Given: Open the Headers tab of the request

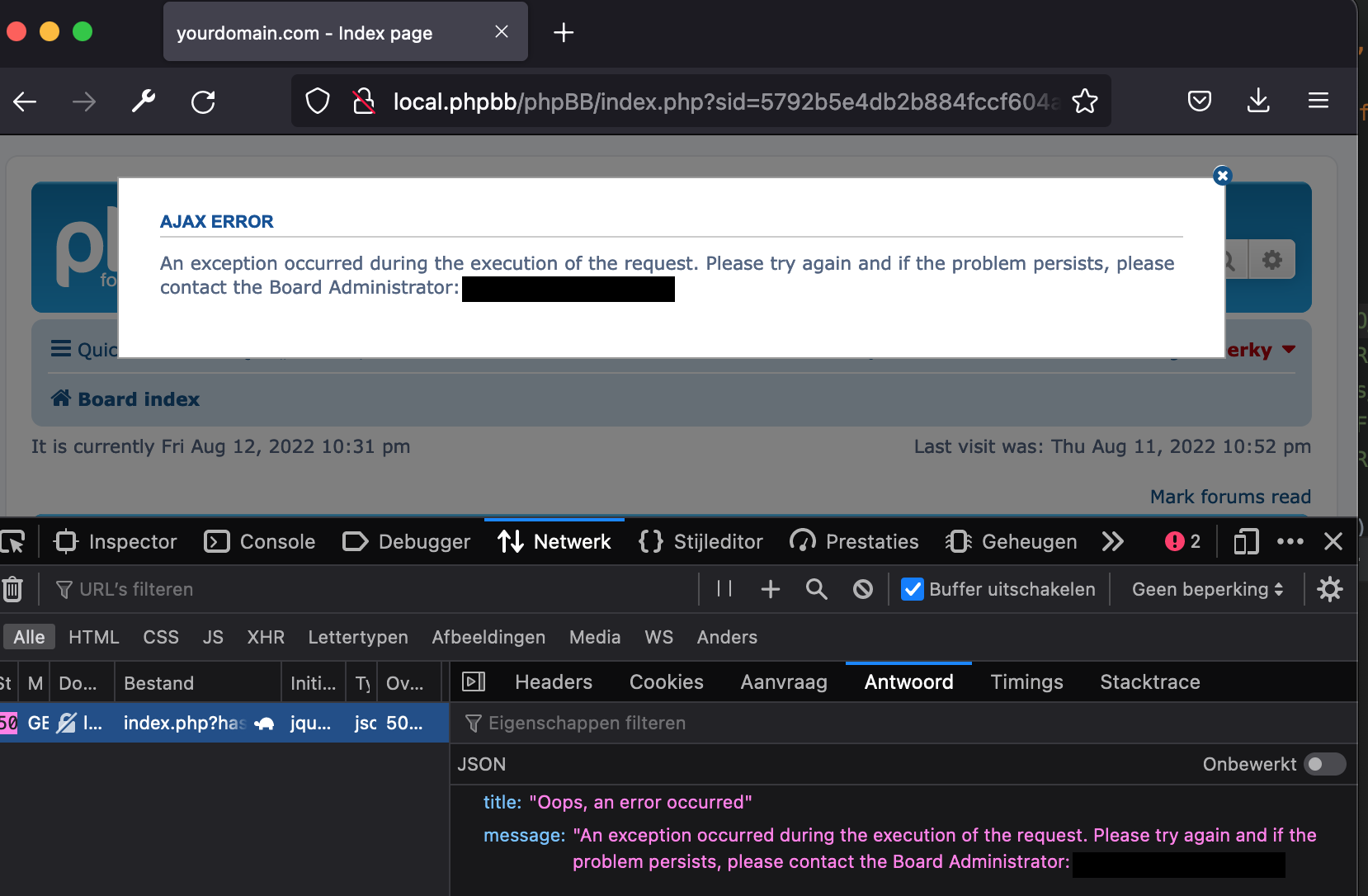Looking at the screenshot, I should pyautogui.click(x=553, y=681).
